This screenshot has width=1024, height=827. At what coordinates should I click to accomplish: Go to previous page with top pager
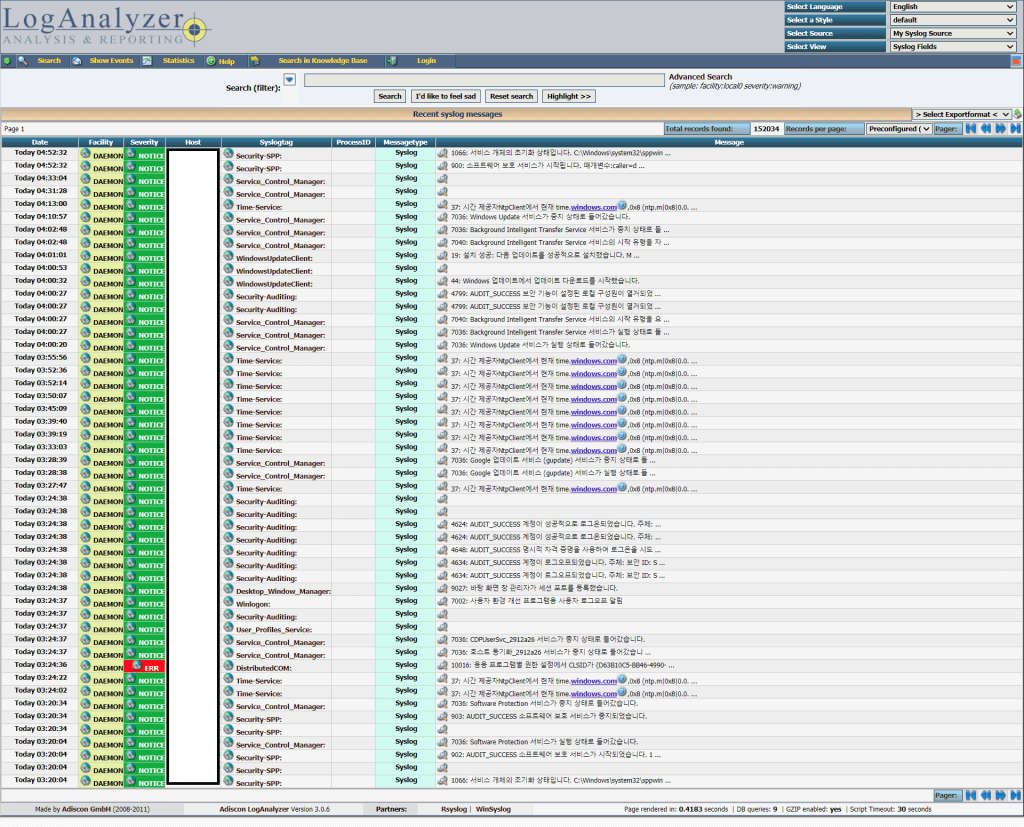click(x=986, y=129)
